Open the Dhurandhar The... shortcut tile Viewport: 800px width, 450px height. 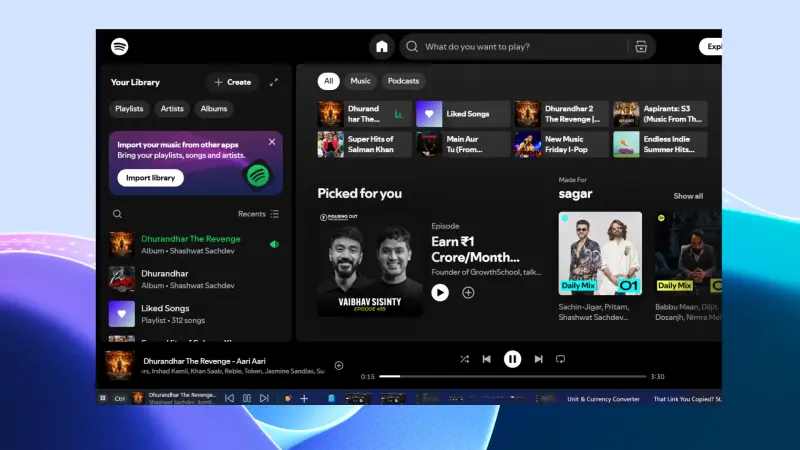point(364,114)
